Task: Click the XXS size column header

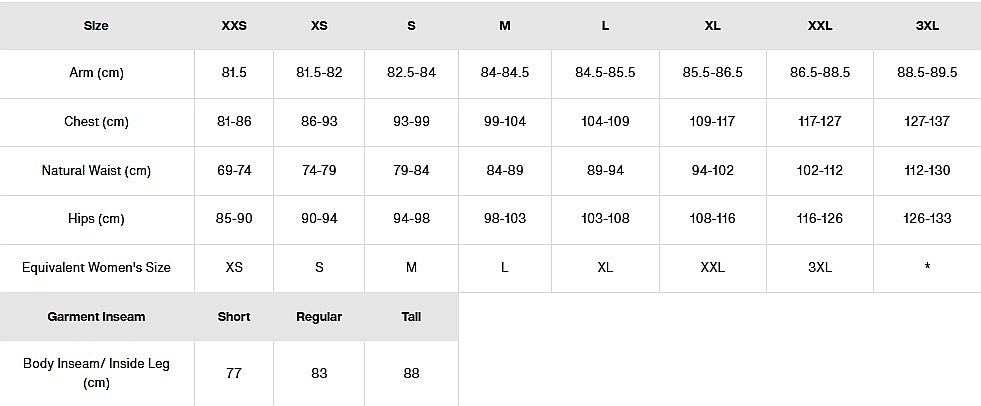Action: tap(233, 25)
